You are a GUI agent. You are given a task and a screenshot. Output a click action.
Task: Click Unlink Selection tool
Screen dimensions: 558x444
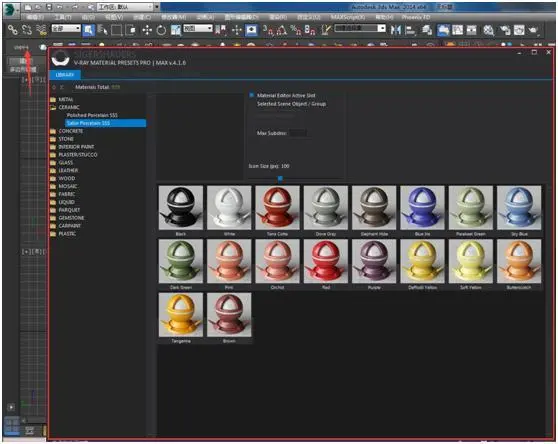27,30
